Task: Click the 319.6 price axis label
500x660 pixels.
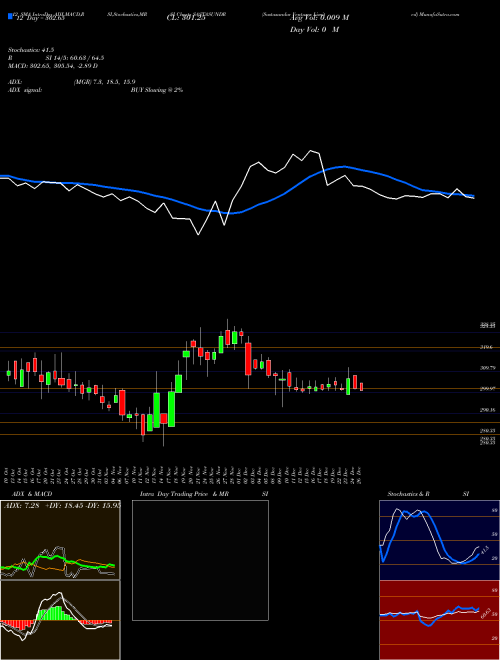Action: tap(487, 347)
